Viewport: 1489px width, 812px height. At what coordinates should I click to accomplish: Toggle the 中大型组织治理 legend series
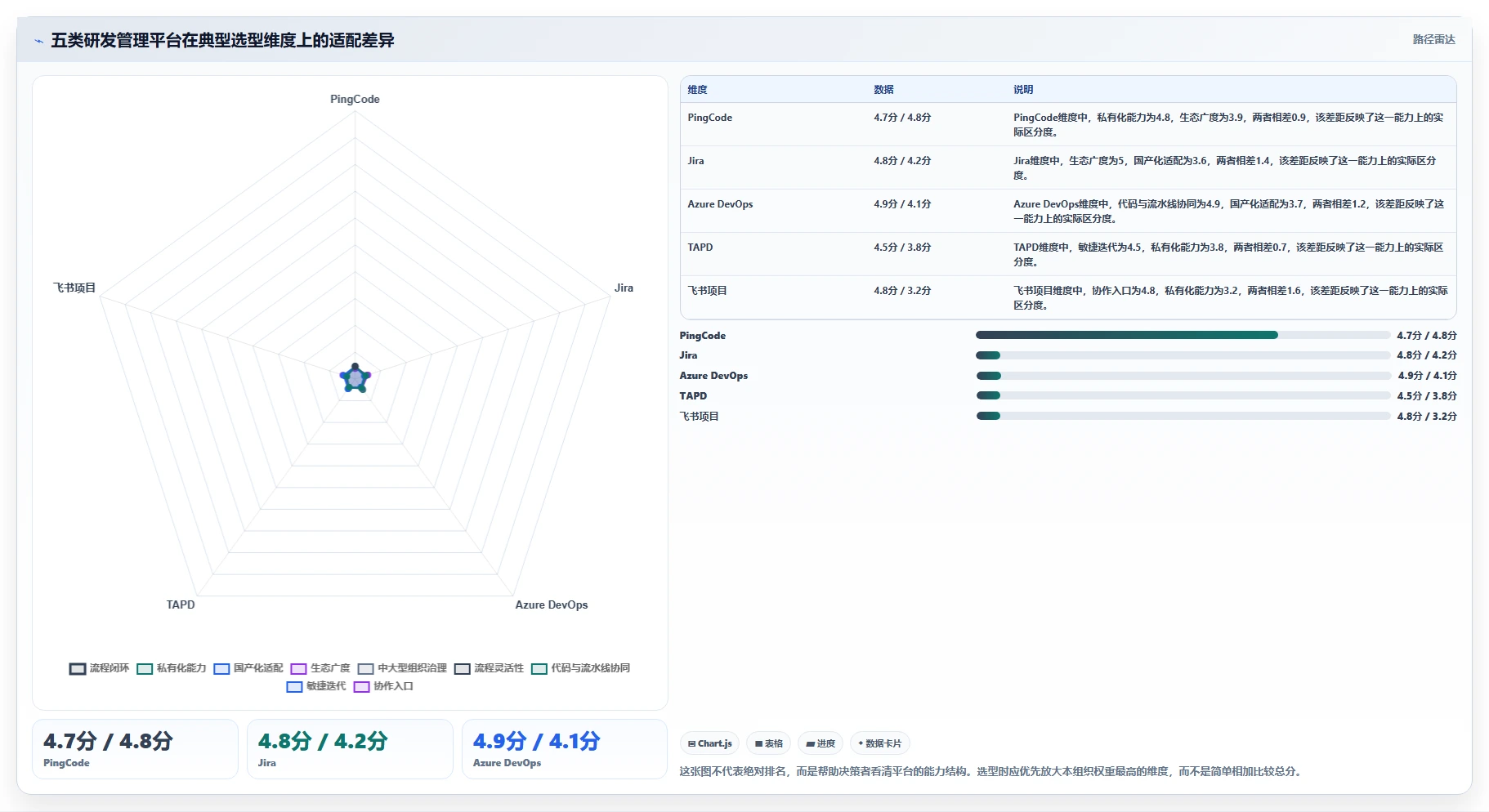401,668
